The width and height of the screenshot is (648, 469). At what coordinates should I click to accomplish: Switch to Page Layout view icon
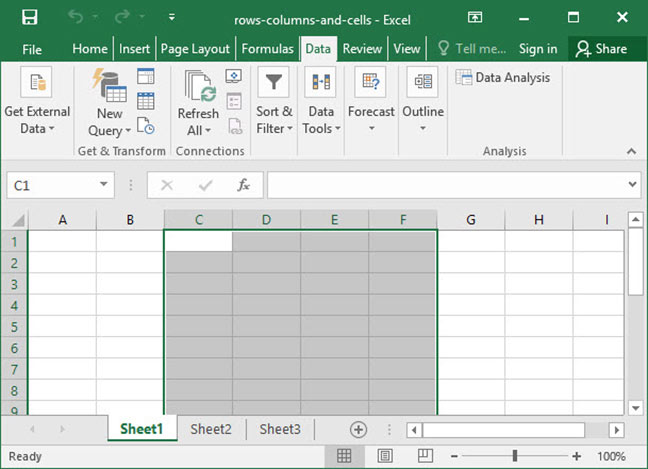385,456
